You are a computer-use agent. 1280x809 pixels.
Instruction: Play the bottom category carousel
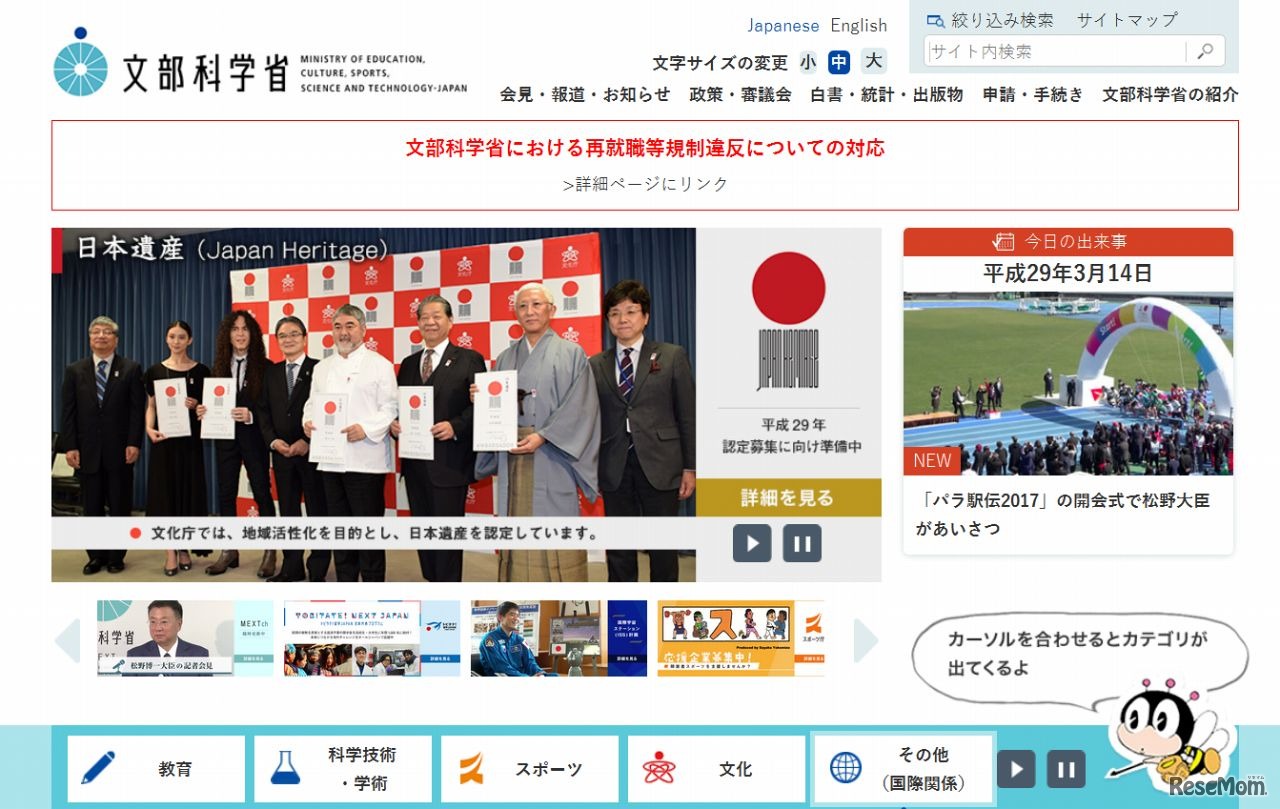[1016, 769]
